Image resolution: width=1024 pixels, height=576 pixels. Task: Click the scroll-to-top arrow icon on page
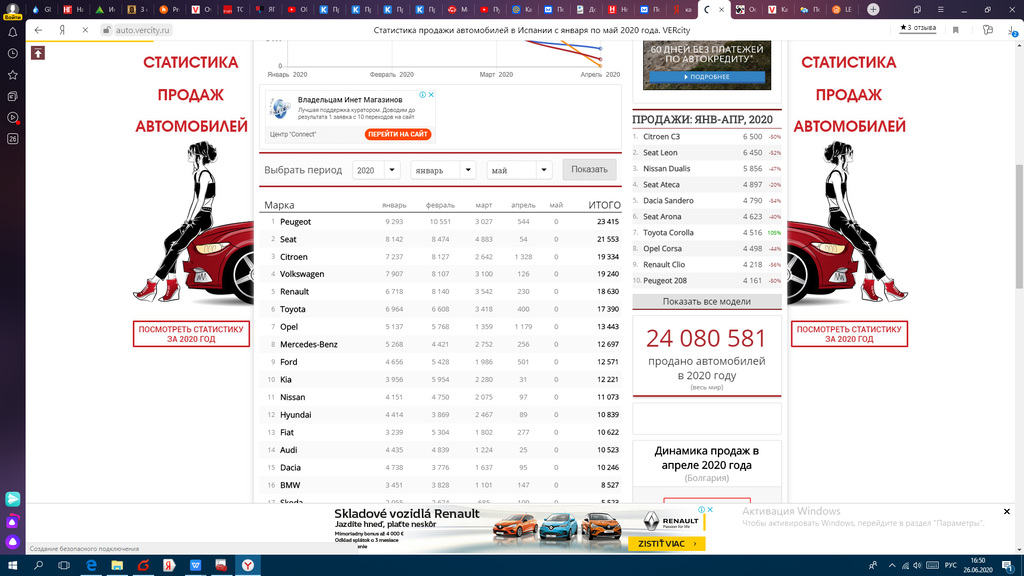[x=38, y=54]
